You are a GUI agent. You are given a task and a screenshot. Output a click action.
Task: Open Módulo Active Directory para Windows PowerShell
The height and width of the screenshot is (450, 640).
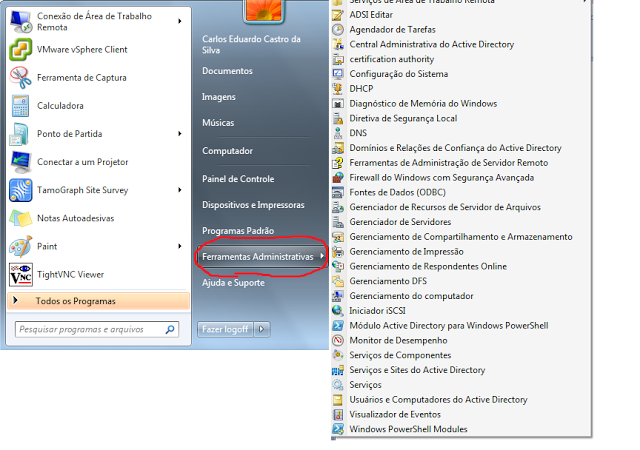pyautogui.click(x=449, y=325)
